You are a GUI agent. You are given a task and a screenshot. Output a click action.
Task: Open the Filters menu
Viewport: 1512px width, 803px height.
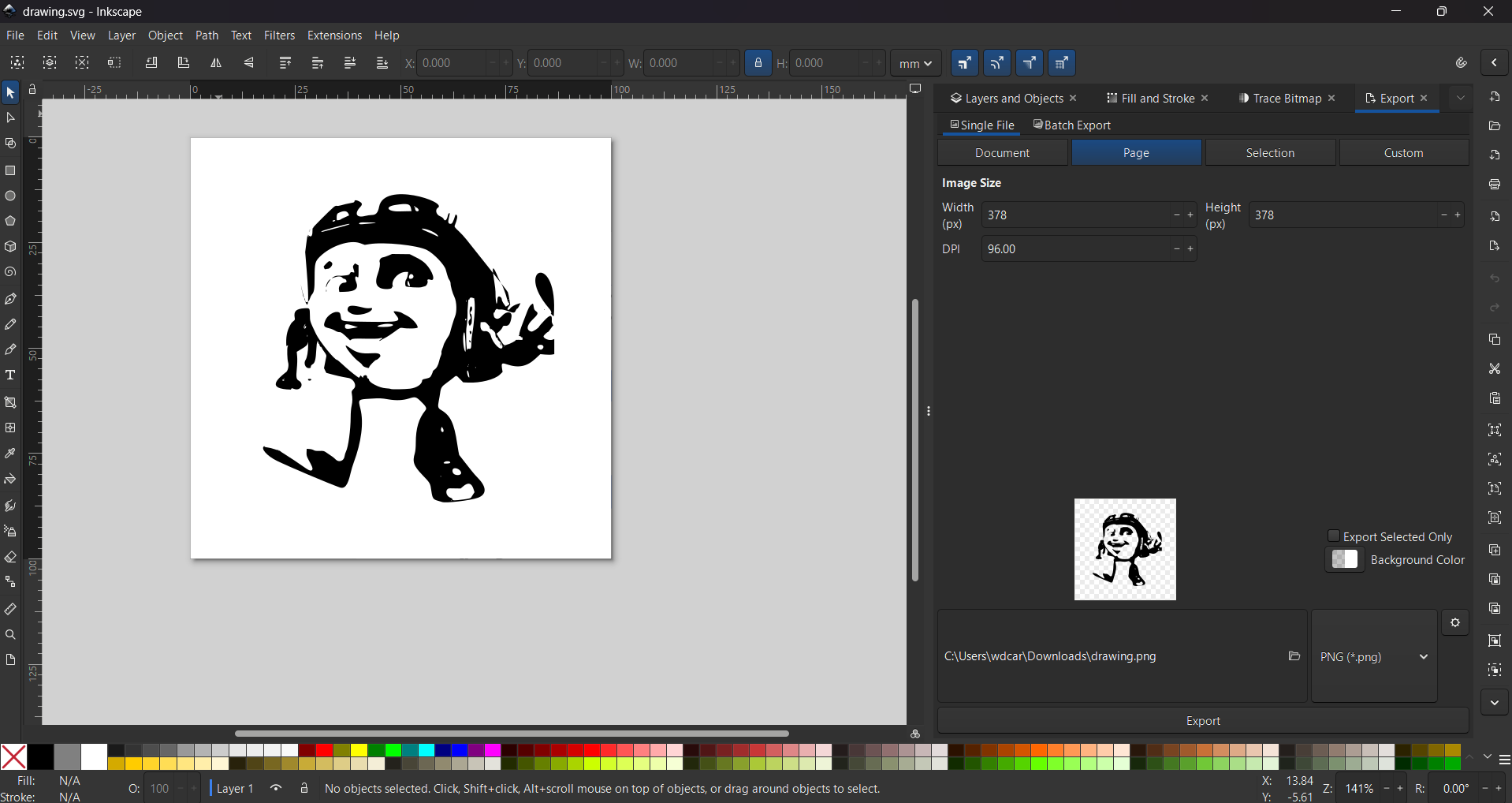(x=279, y=35)
